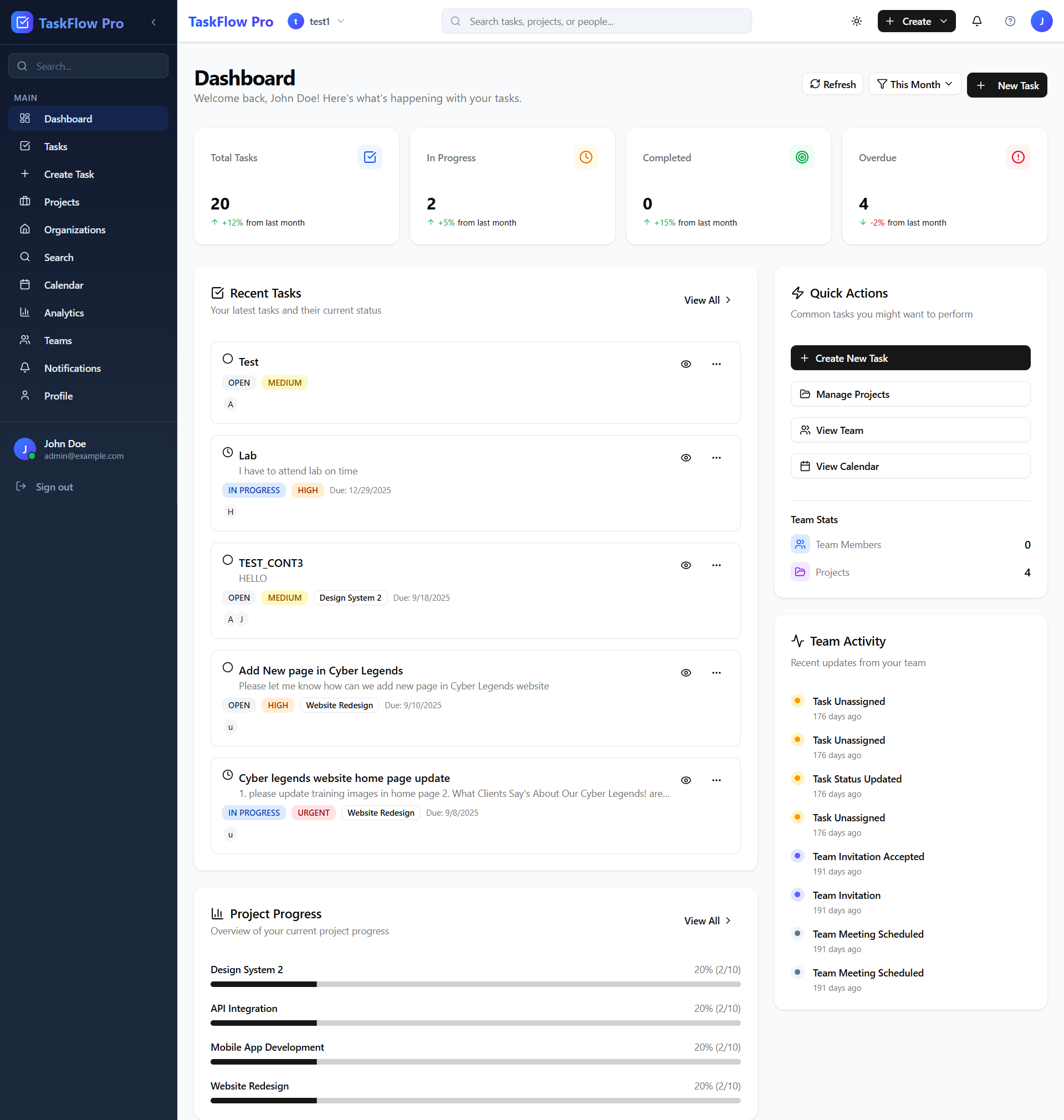Expand Recent Tasks via View All
This screenshot has height=1120, width=1064.
pyautogui.click(x=707, y=300)
